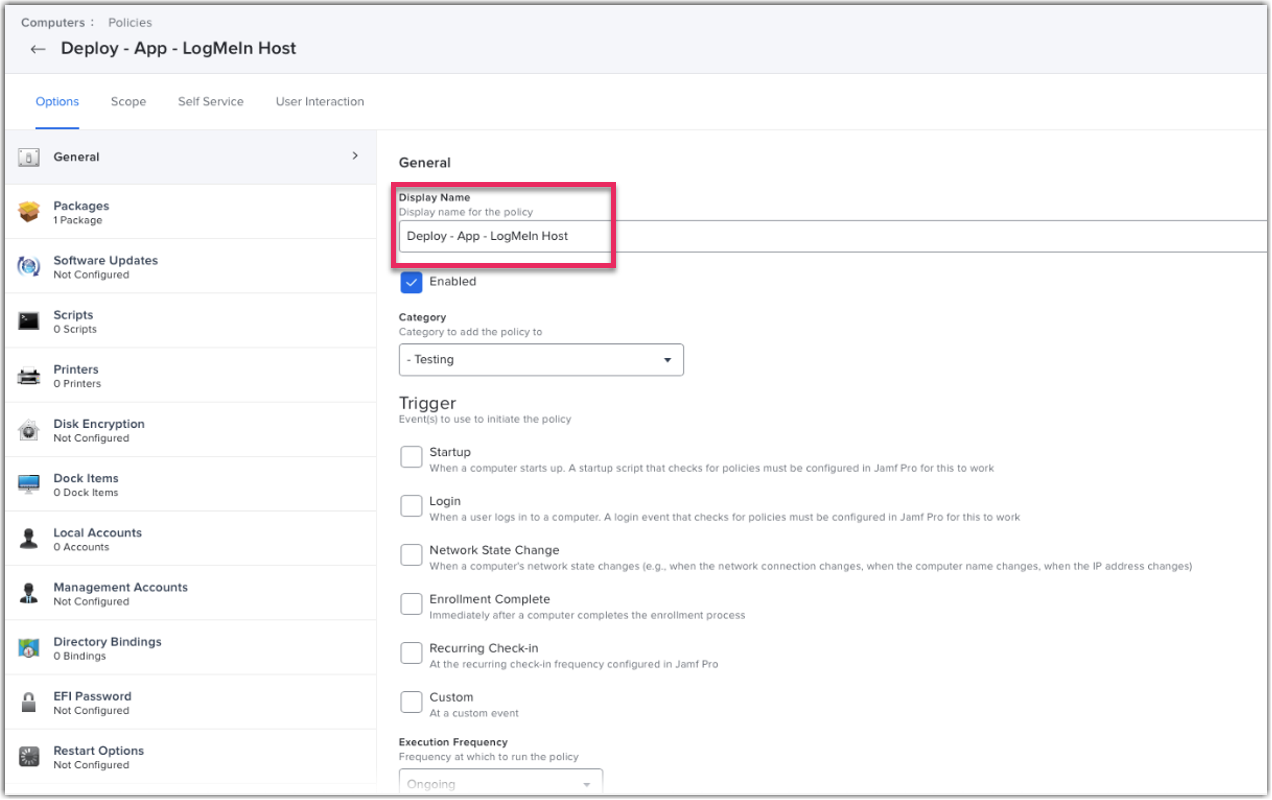Click the Policies breadcrumb link
Image resolution: width=1272 pixels, height=800 pixels.
(129, 22)
